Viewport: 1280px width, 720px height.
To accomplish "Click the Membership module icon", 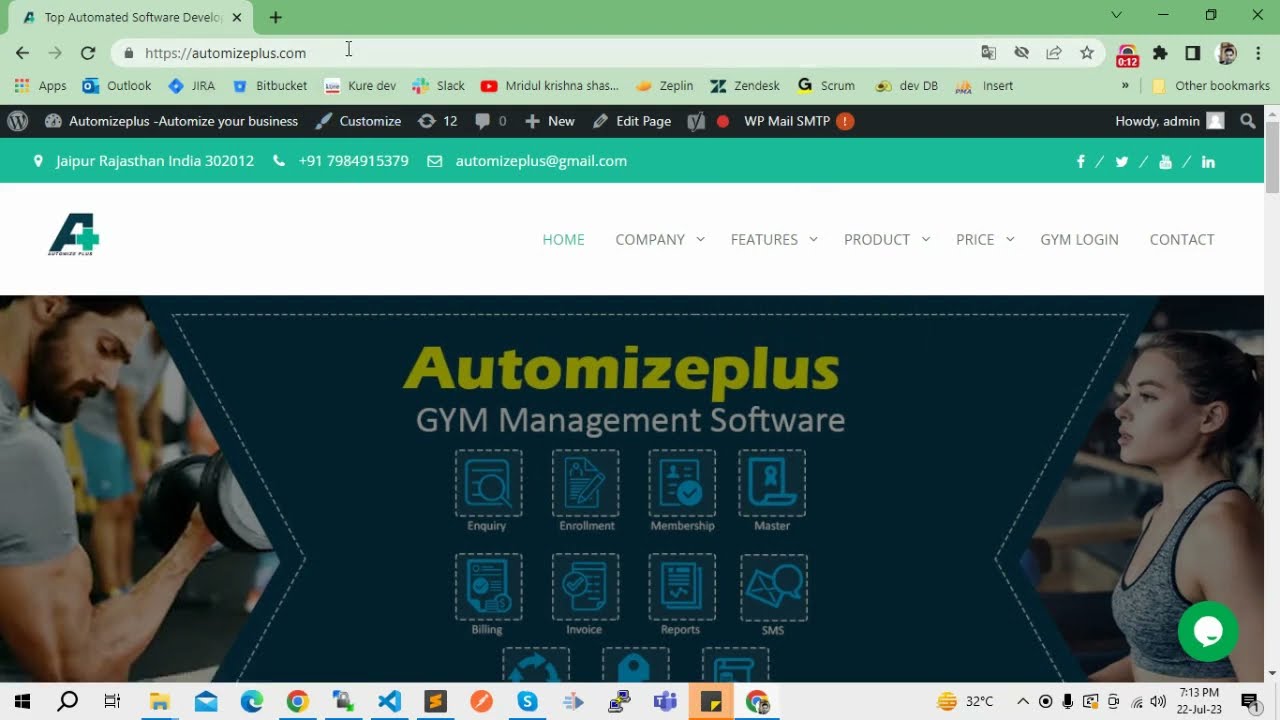I will tap(682, 483).
